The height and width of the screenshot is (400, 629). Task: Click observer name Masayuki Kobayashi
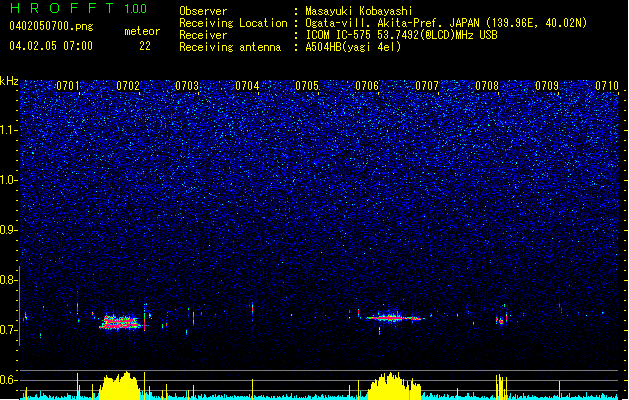(359, 11)
